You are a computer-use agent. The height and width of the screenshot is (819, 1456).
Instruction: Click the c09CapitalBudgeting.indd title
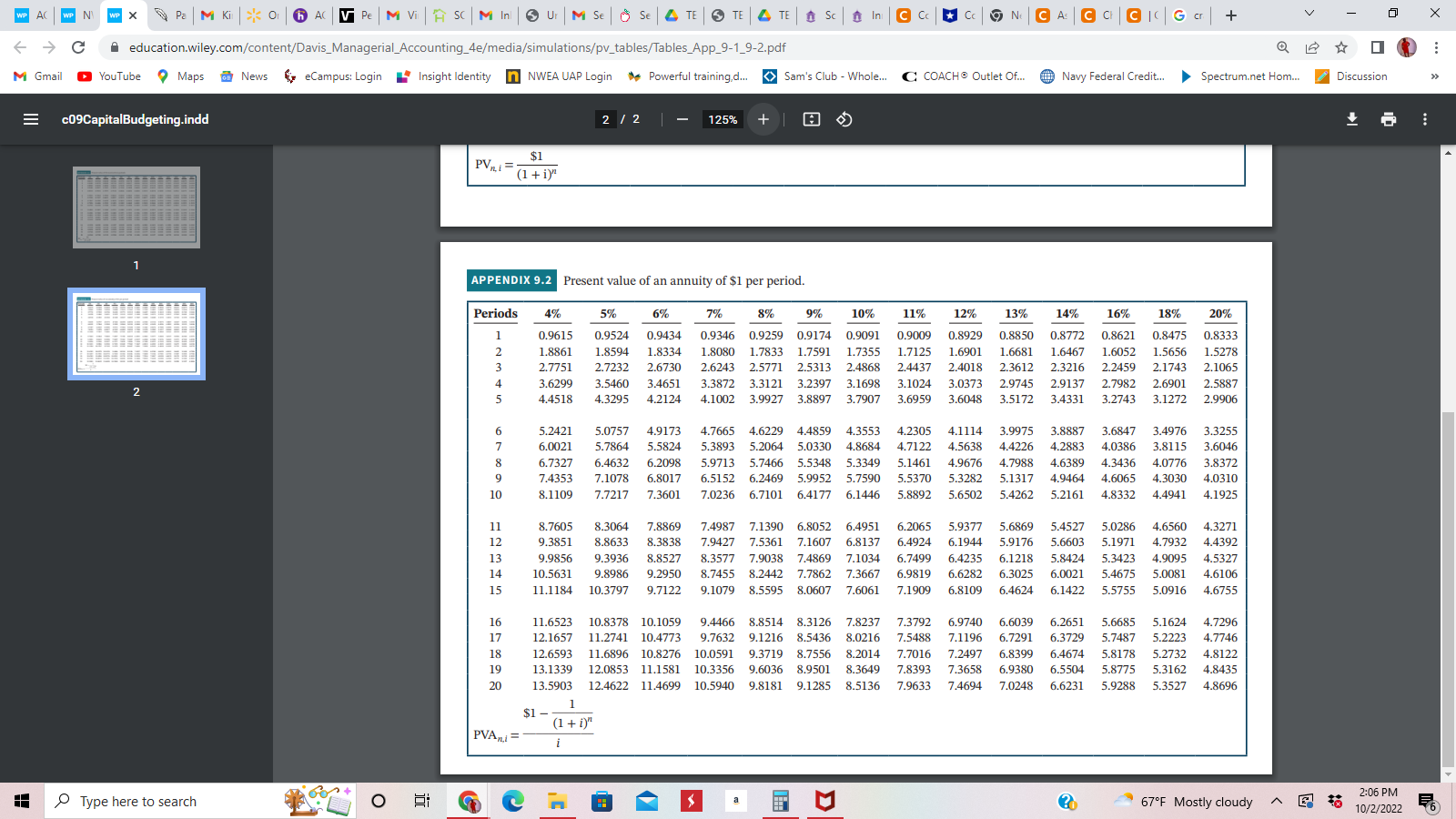pyautogui.click(x=135, y=119)
